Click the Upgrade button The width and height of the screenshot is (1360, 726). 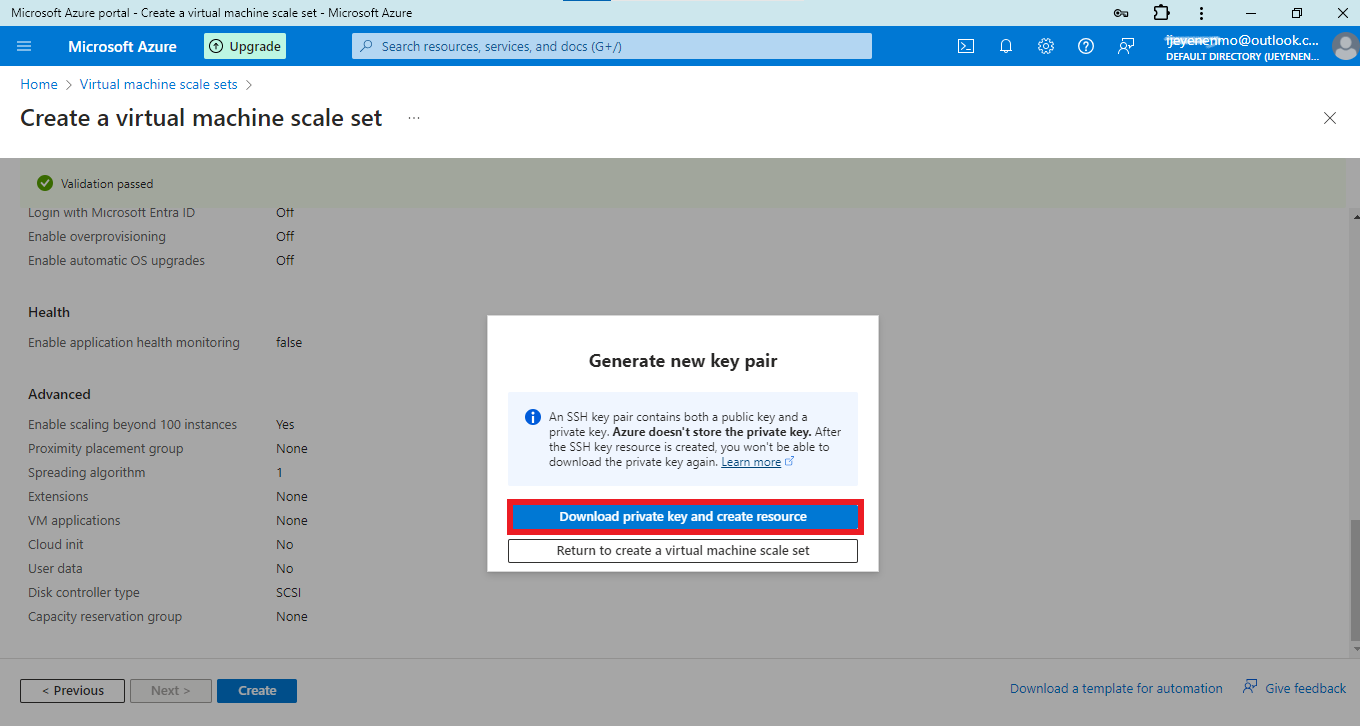[245, 46]
